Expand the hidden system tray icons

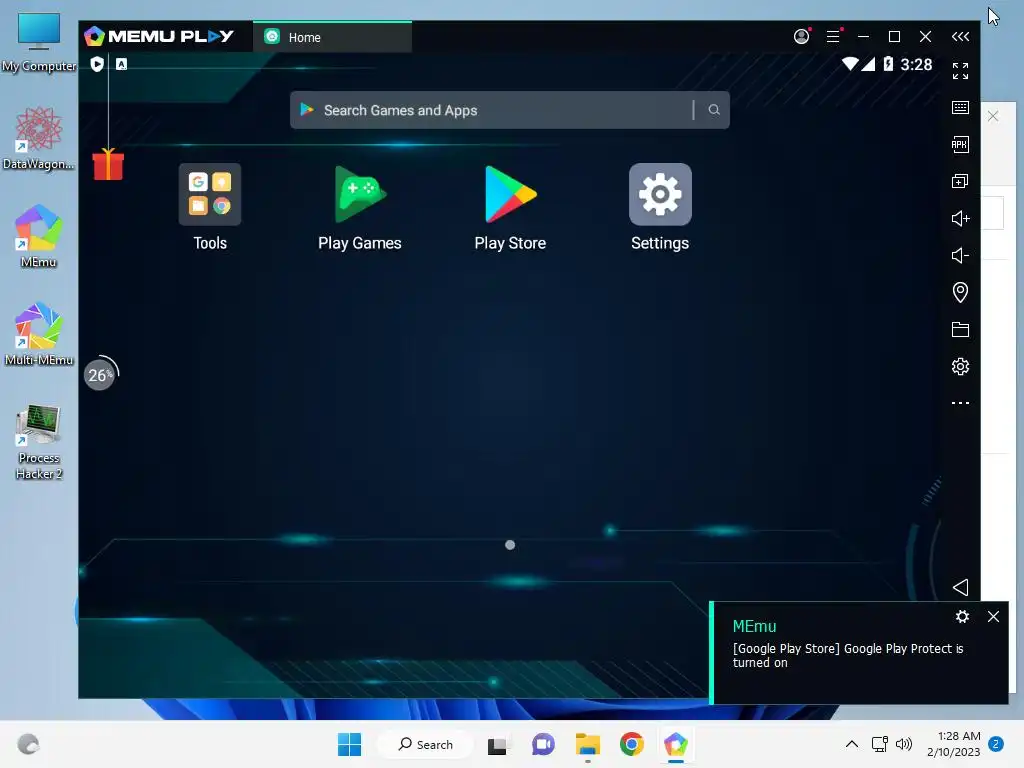point(852,744)
